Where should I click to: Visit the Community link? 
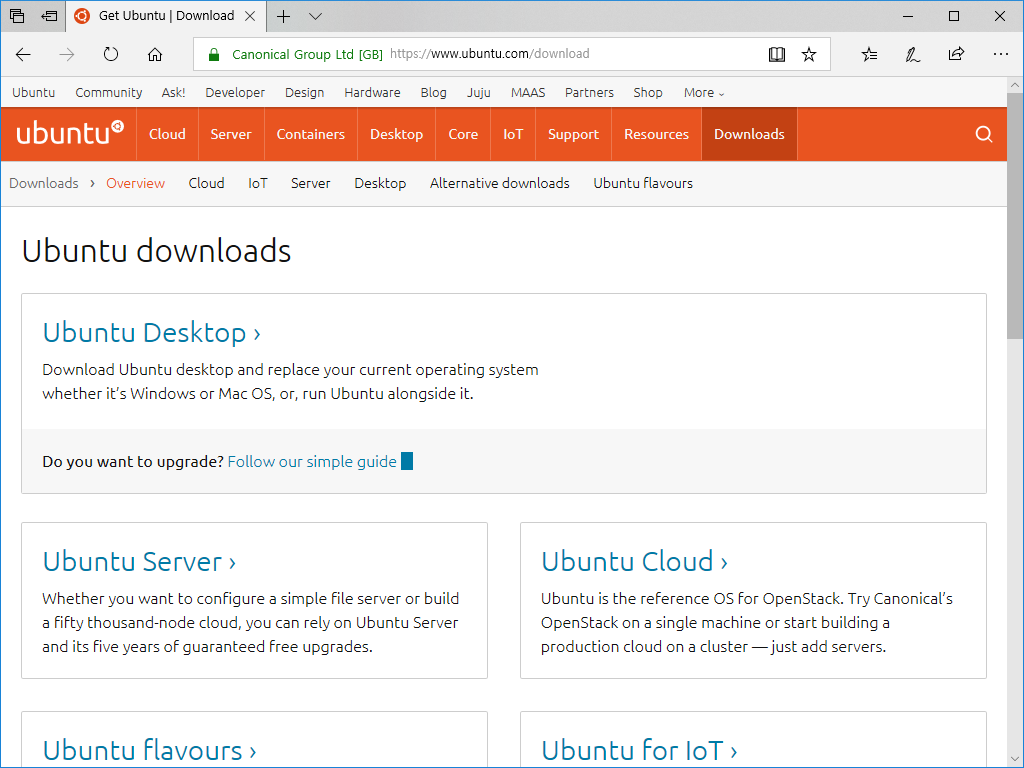pos(108,93)
